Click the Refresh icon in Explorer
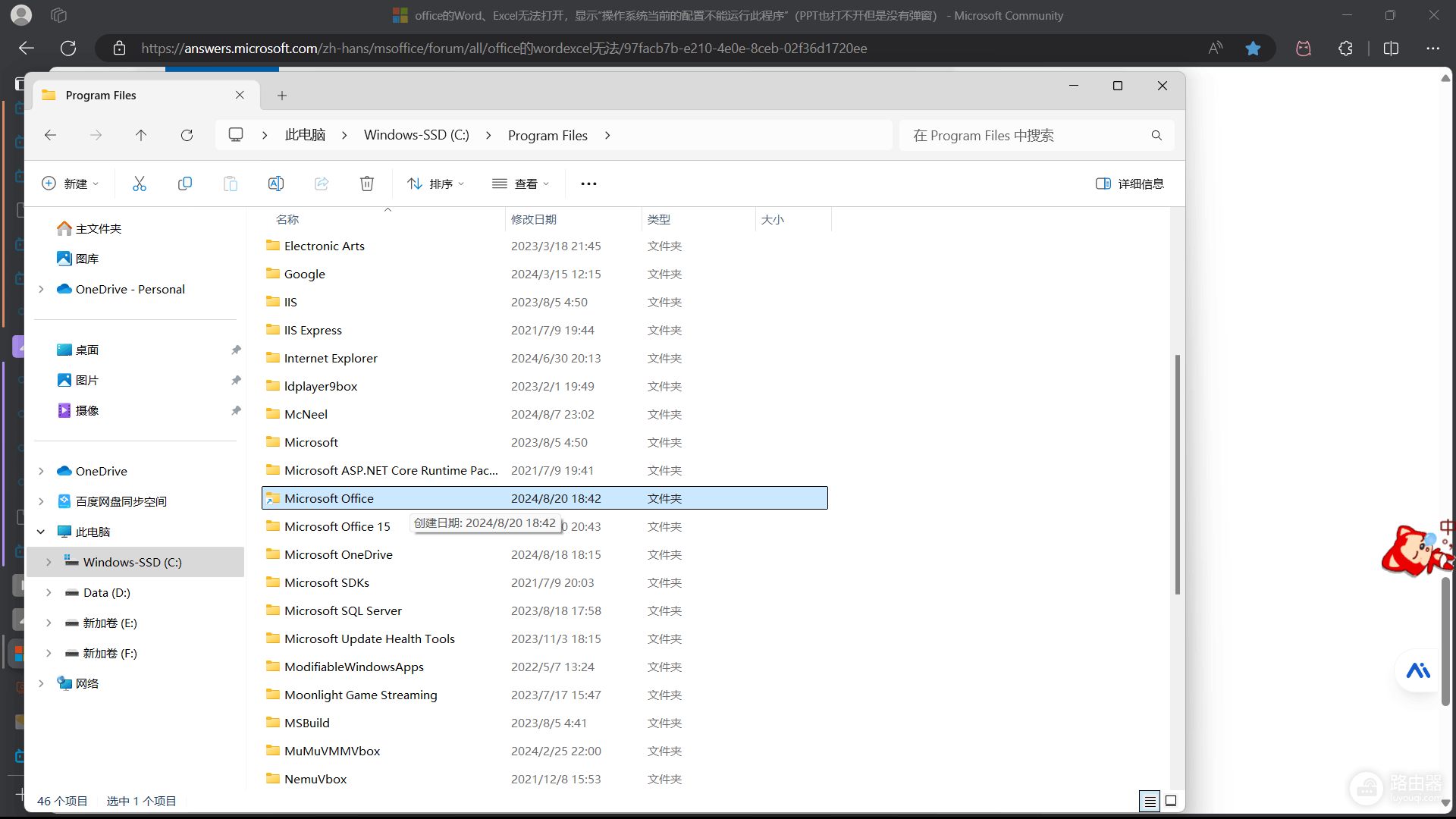 pyautogui.click(x=187, y=135)
